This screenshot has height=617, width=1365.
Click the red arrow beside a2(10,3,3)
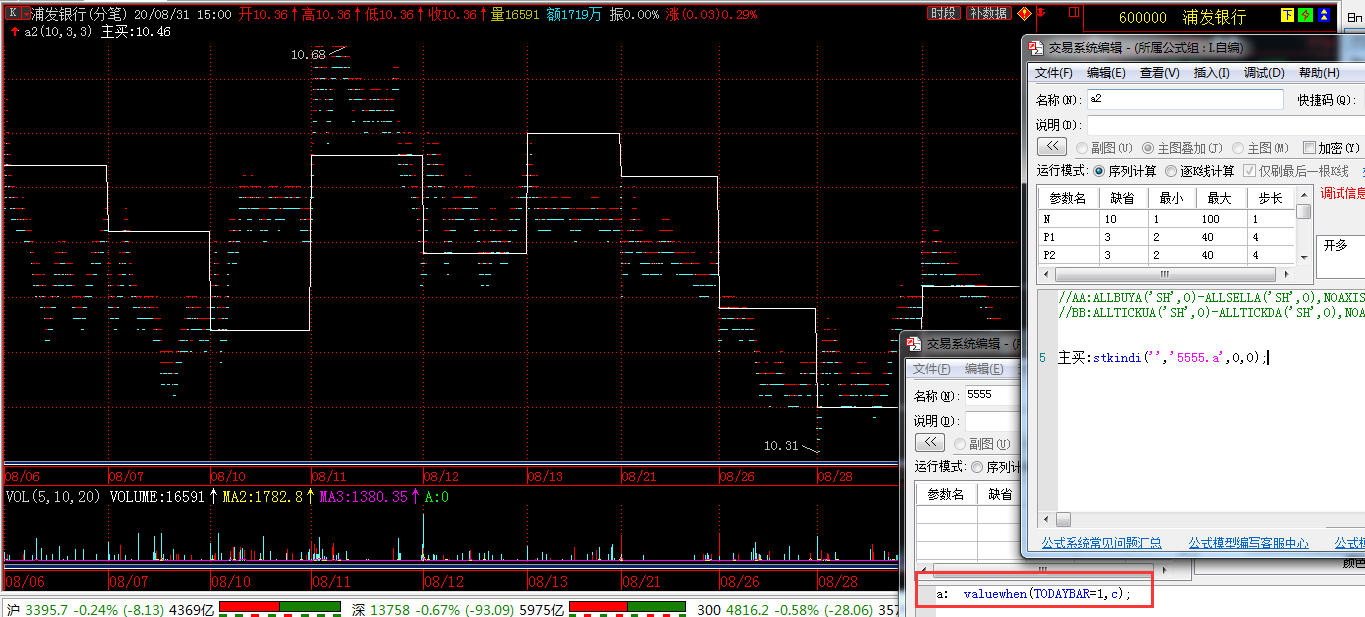click(13, 31)
